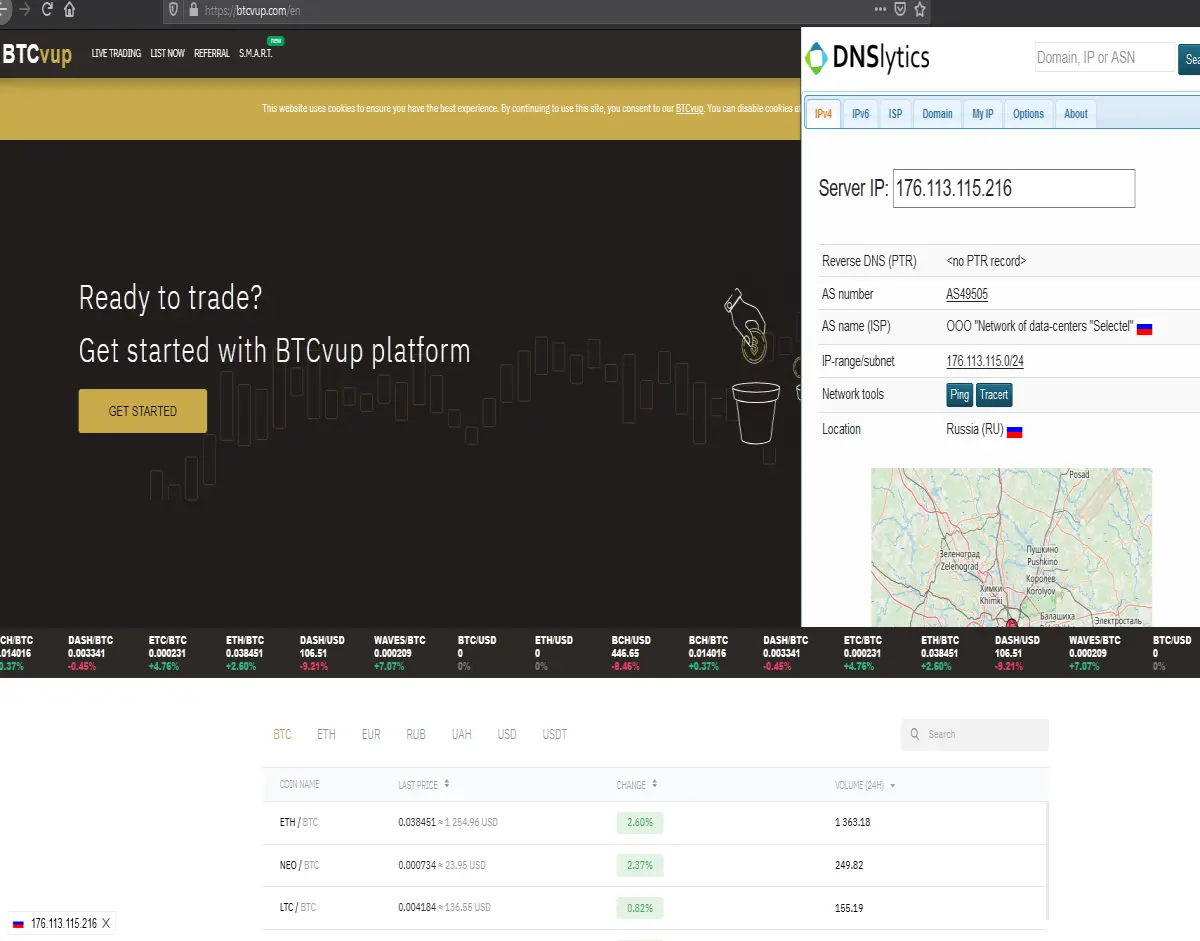Click the DNSlytics logo
Screen dimensions: 1200x941
[868, 59]
